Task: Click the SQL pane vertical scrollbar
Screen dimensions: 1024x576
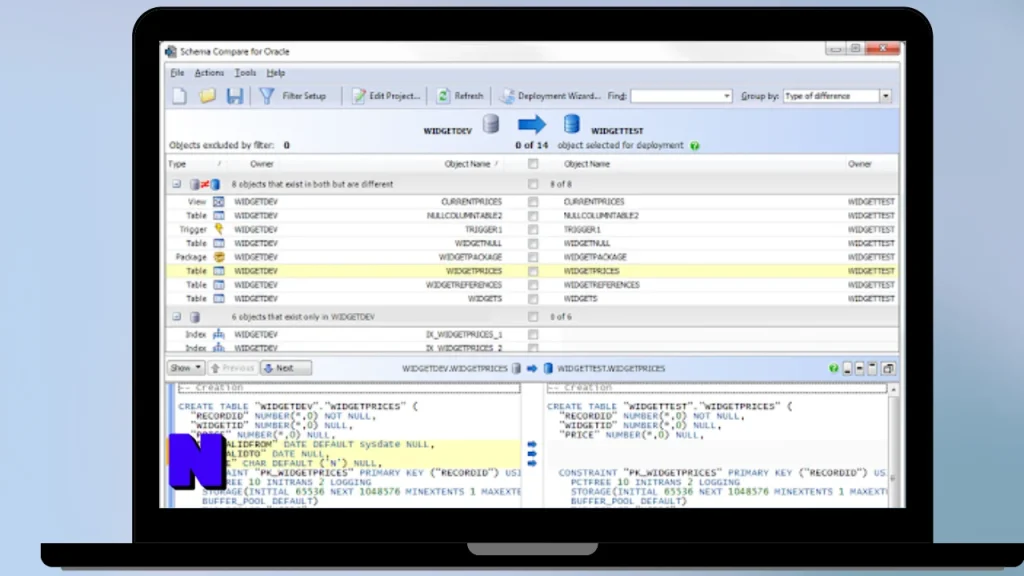Action: (x=893, y=445)
